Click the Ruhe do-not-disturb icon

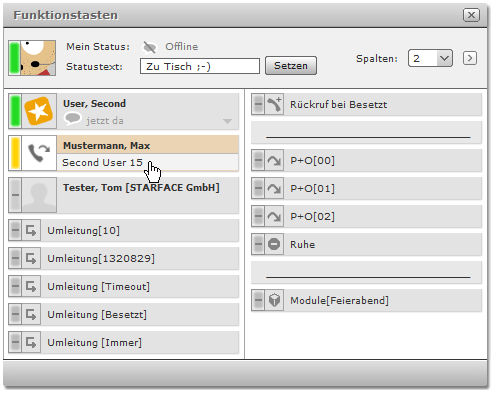pyautogui.click(x=274, y=244)
